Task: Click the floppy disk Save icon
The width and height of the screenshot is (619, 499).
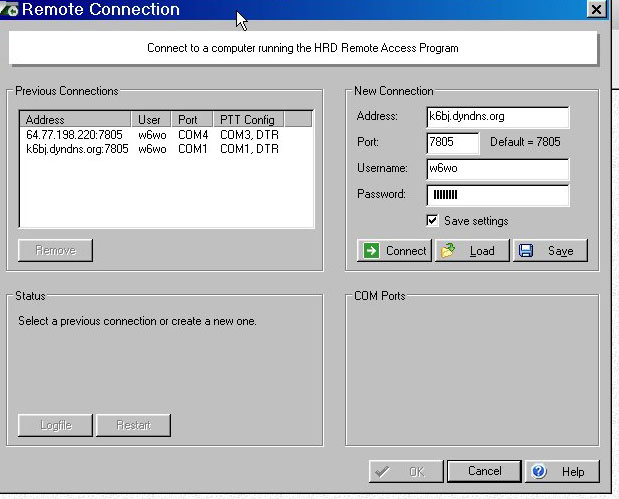Action: [526, 251]
